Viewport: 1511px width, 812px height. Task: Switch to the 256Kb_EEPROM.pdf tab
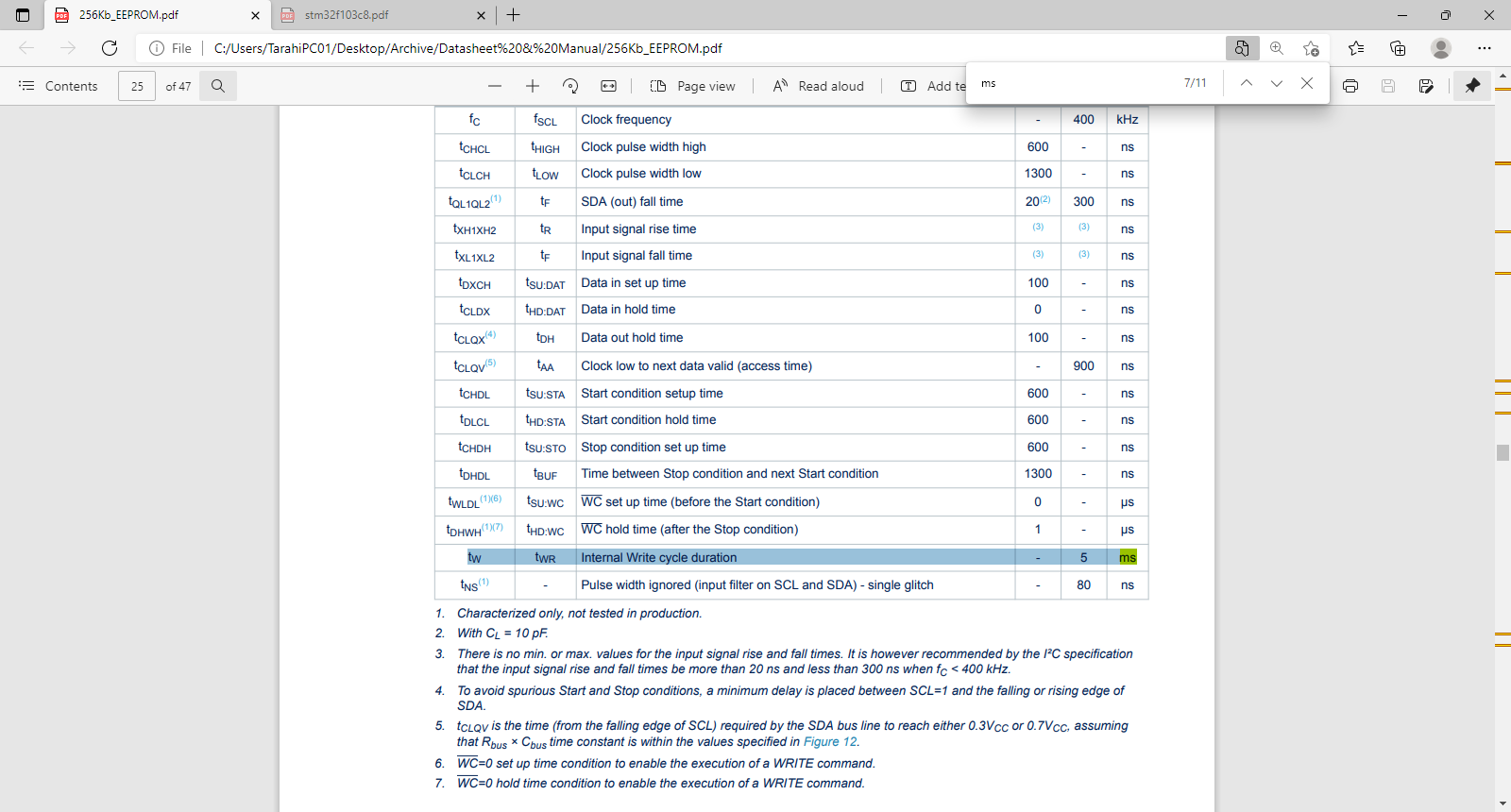click(157, 15)
